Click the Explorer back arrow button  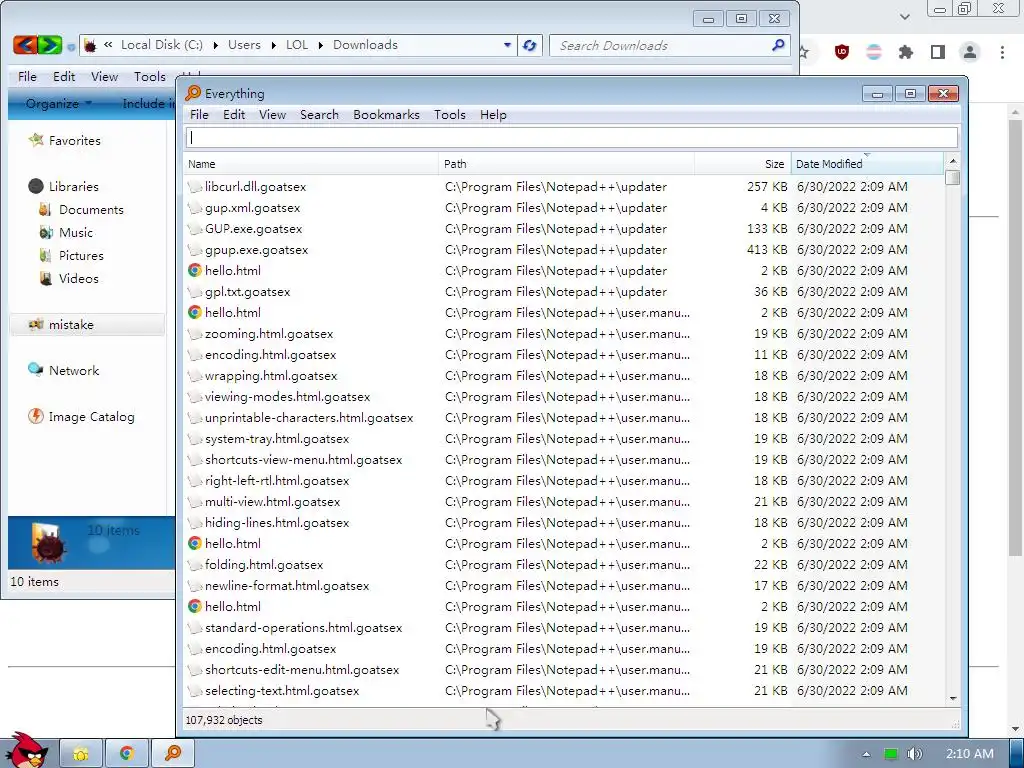(x=24, y=45)
